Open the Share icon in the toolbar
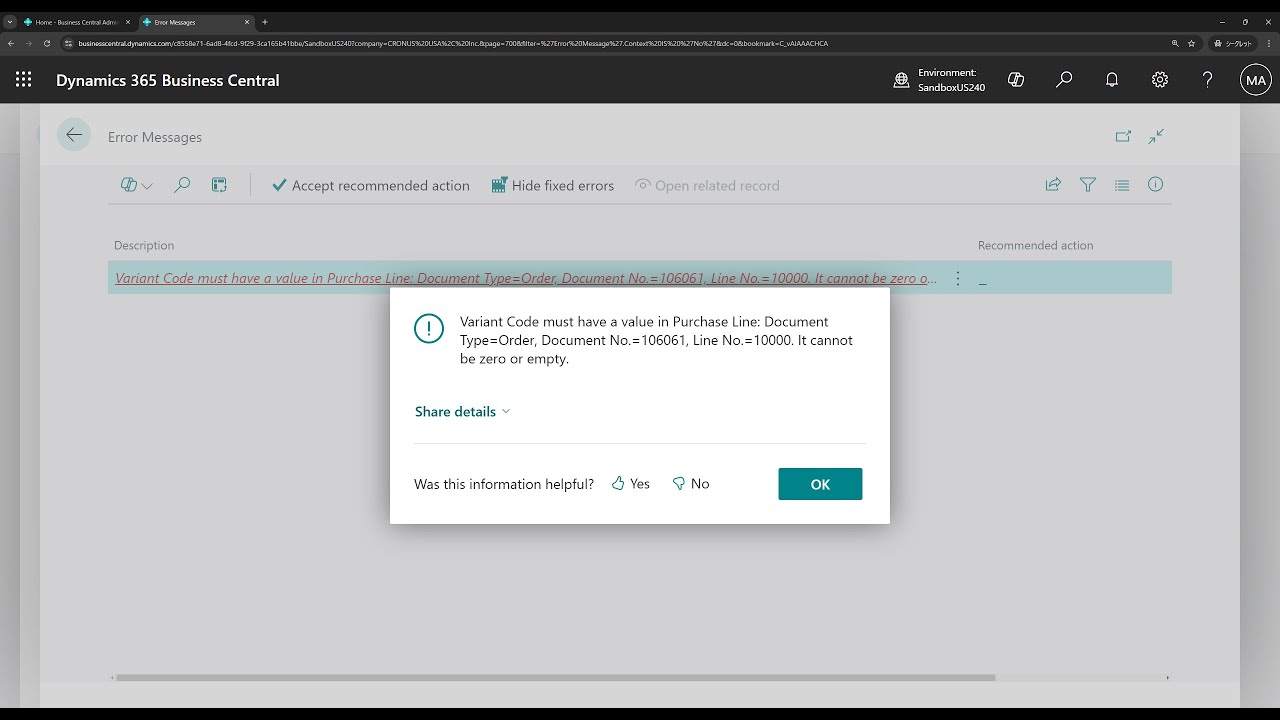The height and width of the screenshot is (720, 1280). tap(1053, 185)
